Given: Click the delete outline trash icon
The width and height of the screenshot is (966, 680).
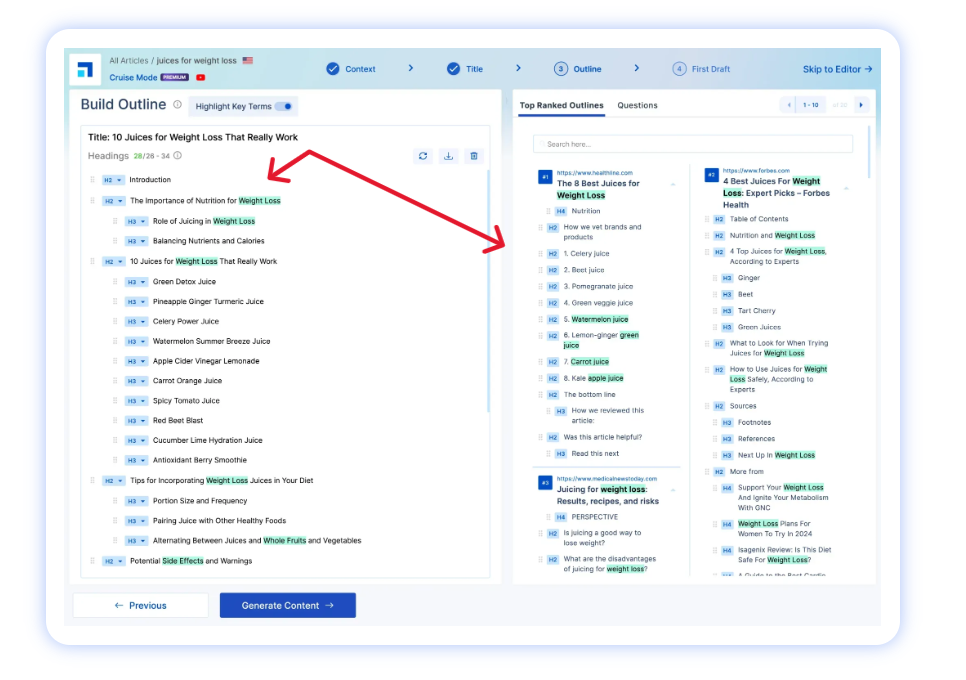Looking at the screenshot, I should (474, 156).
